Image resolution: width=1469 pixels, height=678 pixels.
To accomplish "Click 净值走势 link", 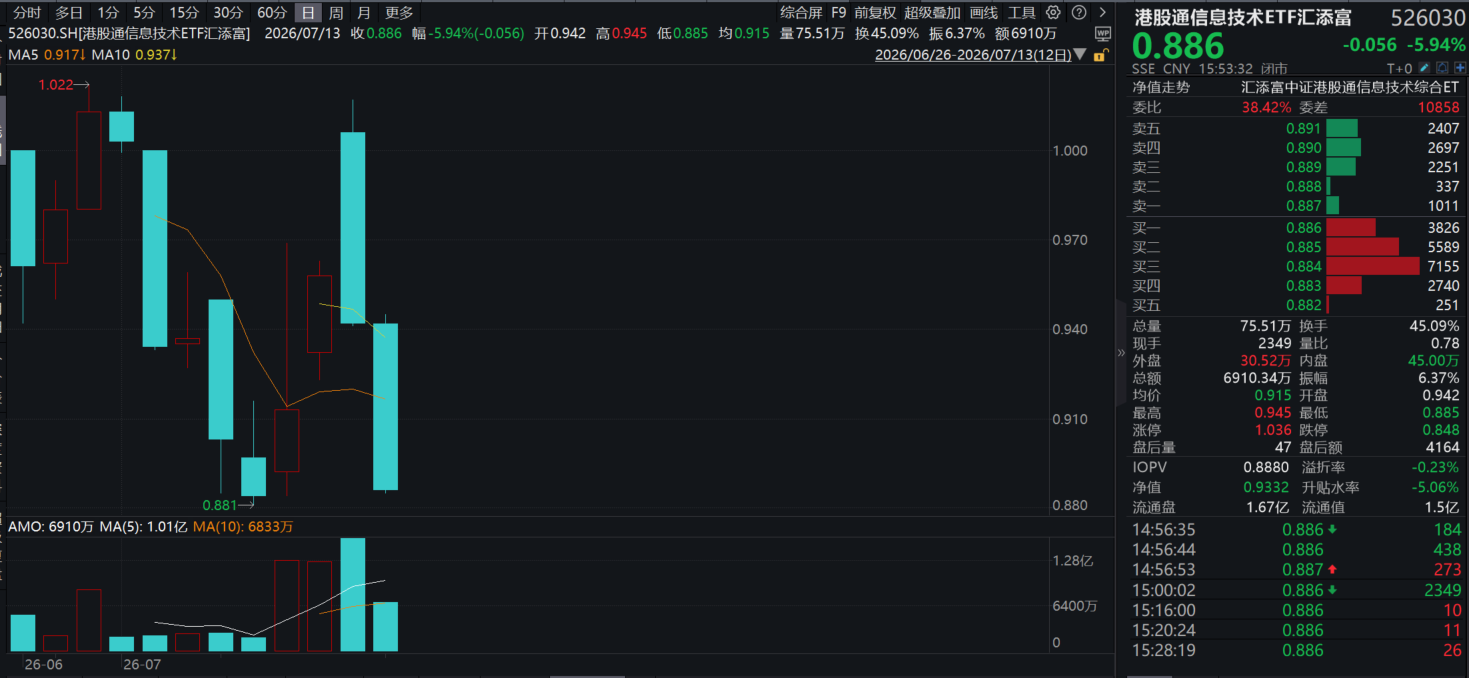I will 1161,87.
